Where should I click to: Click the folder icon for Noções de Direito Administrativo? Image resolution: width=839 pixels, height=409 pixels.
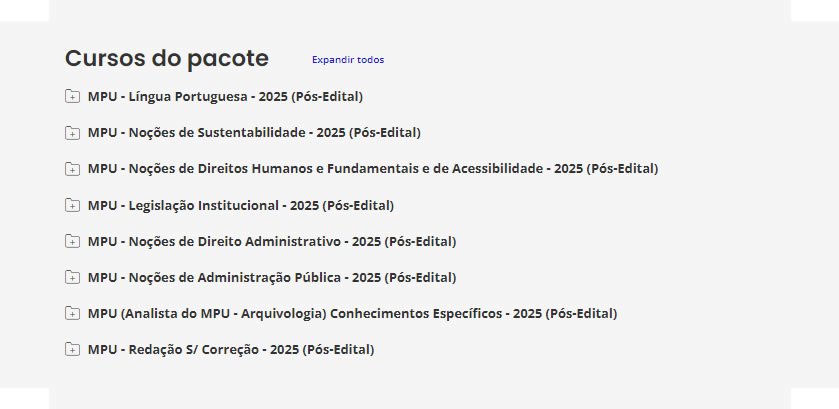(72, 242)
